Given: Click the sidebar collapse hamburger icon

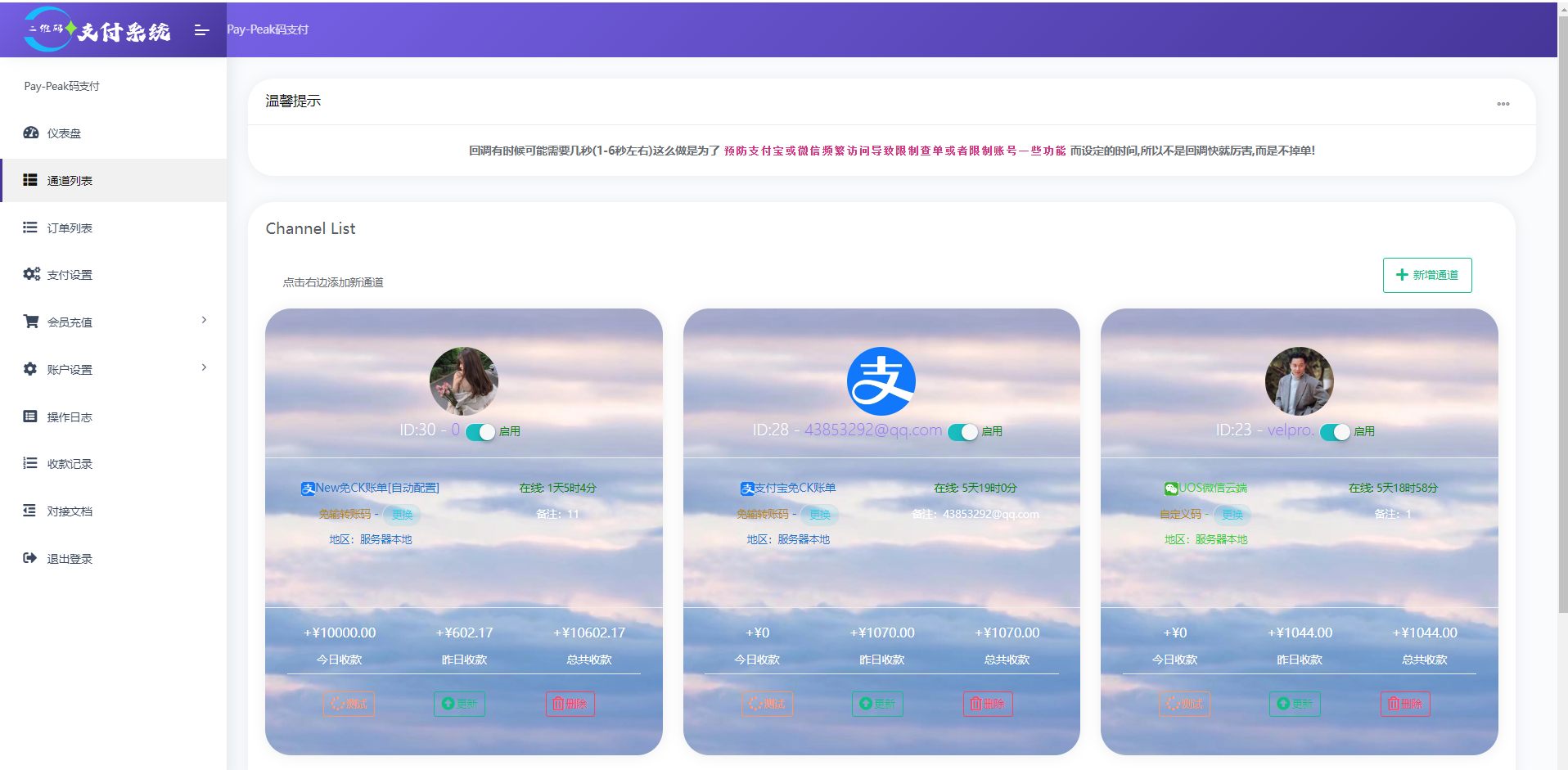Looking at the screenshot, I should point(201,31).
